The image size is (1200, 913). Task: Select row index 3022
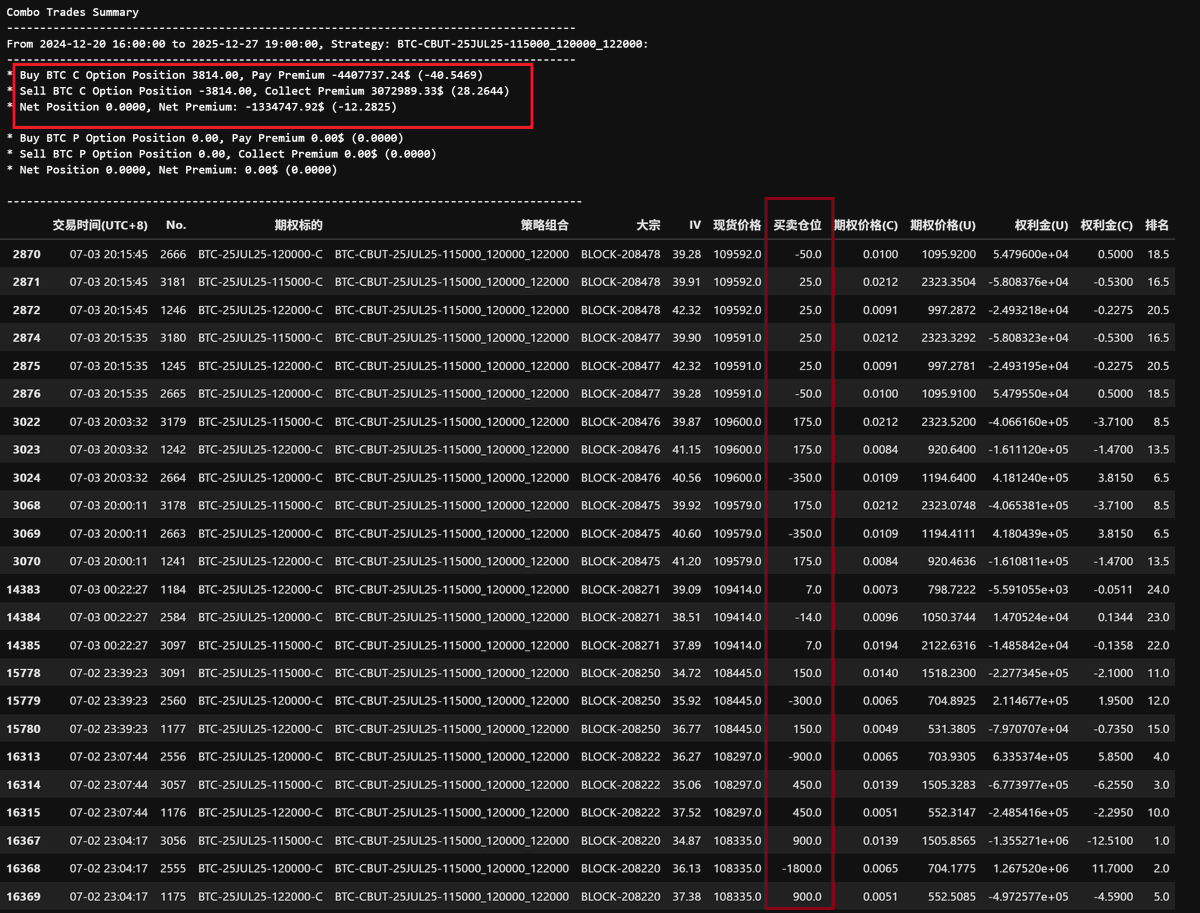point(27,423)
